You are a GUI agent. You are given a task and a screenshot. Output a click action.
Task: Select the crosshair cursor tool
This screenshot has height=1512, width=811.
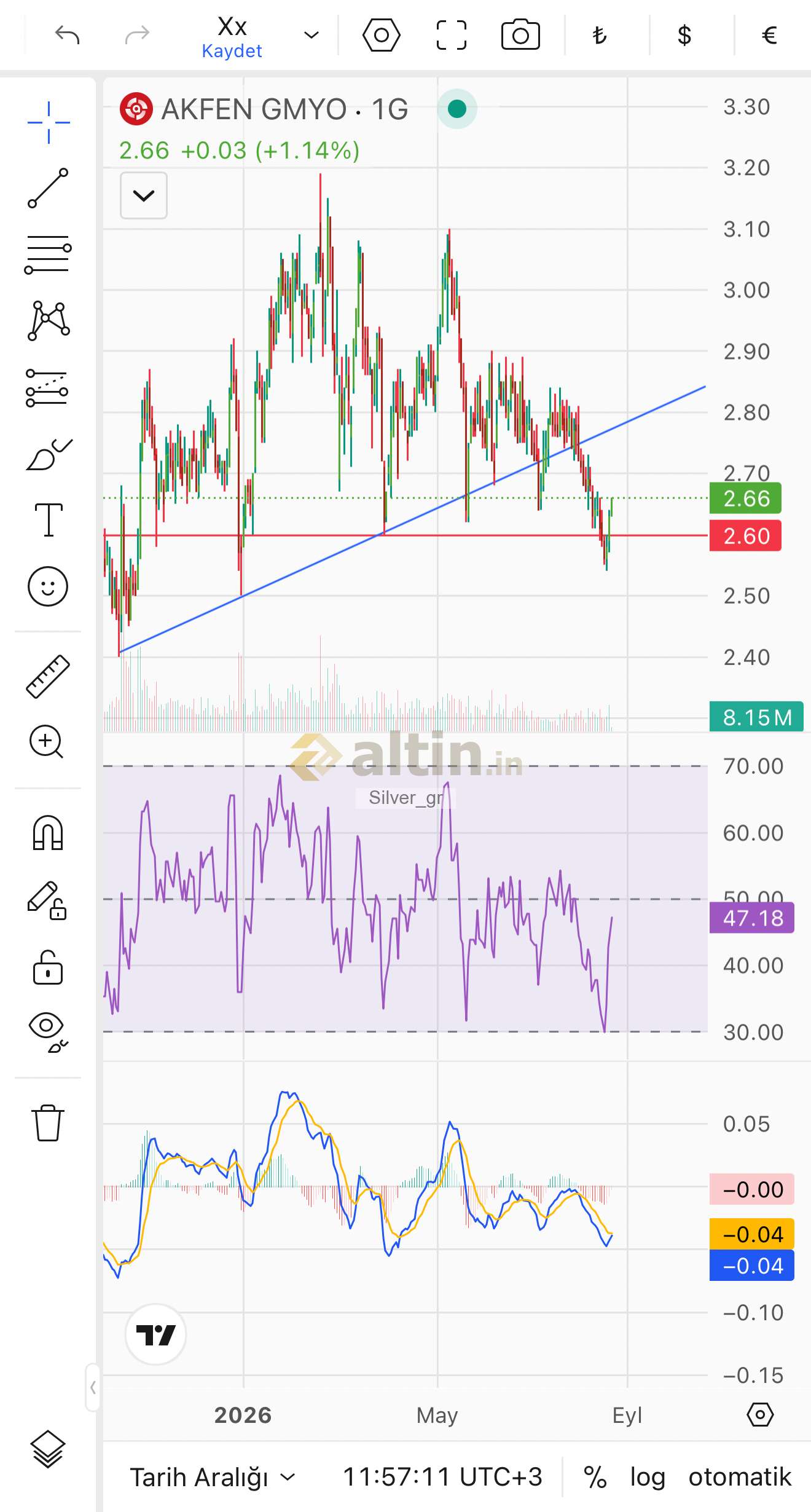click(49, 122)
